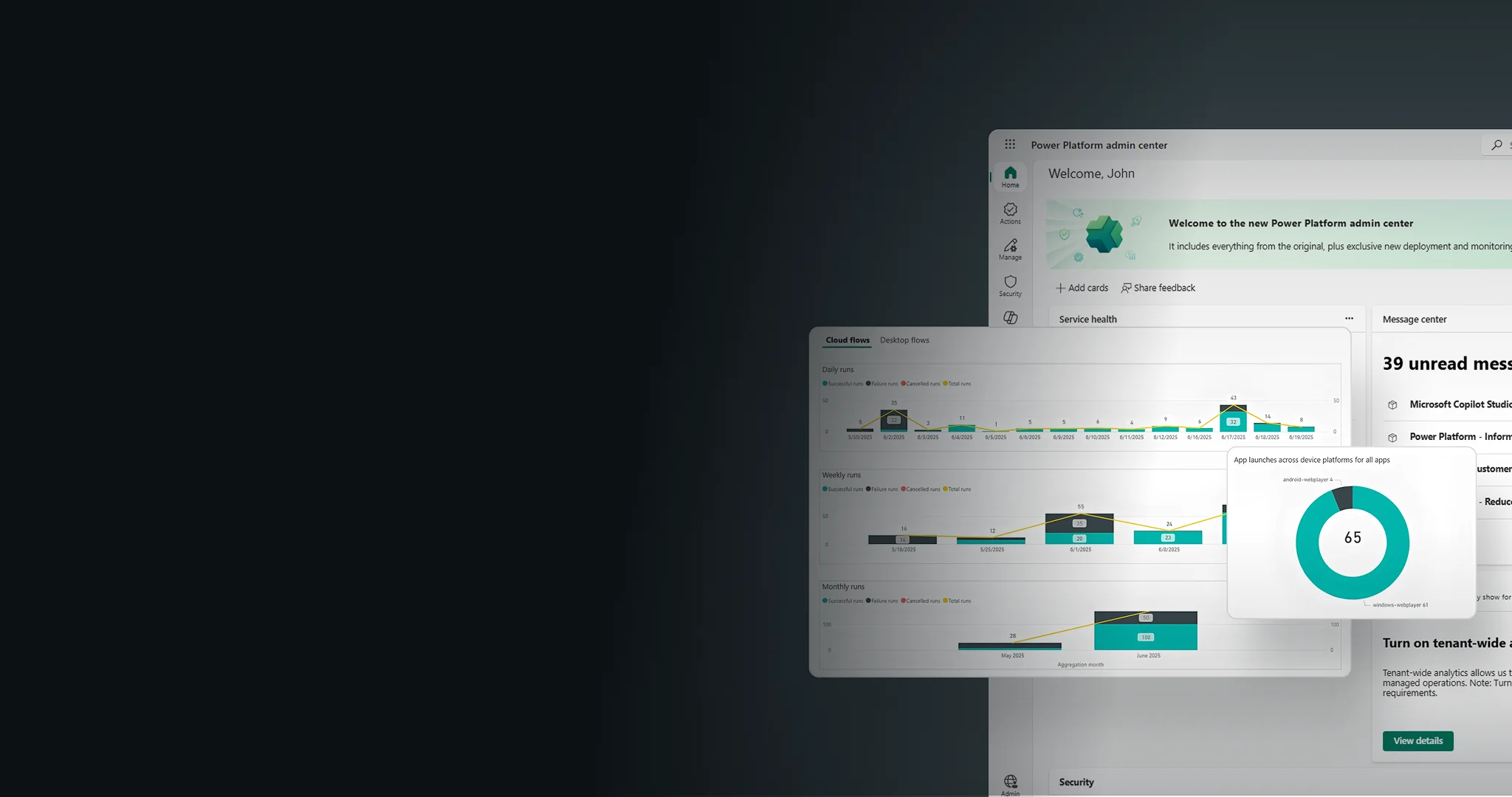Image resolution: width=1512 pixels, height=797 pixels.
Task: Open Actions in left navigation
Action: click(x=1010, y=213)
